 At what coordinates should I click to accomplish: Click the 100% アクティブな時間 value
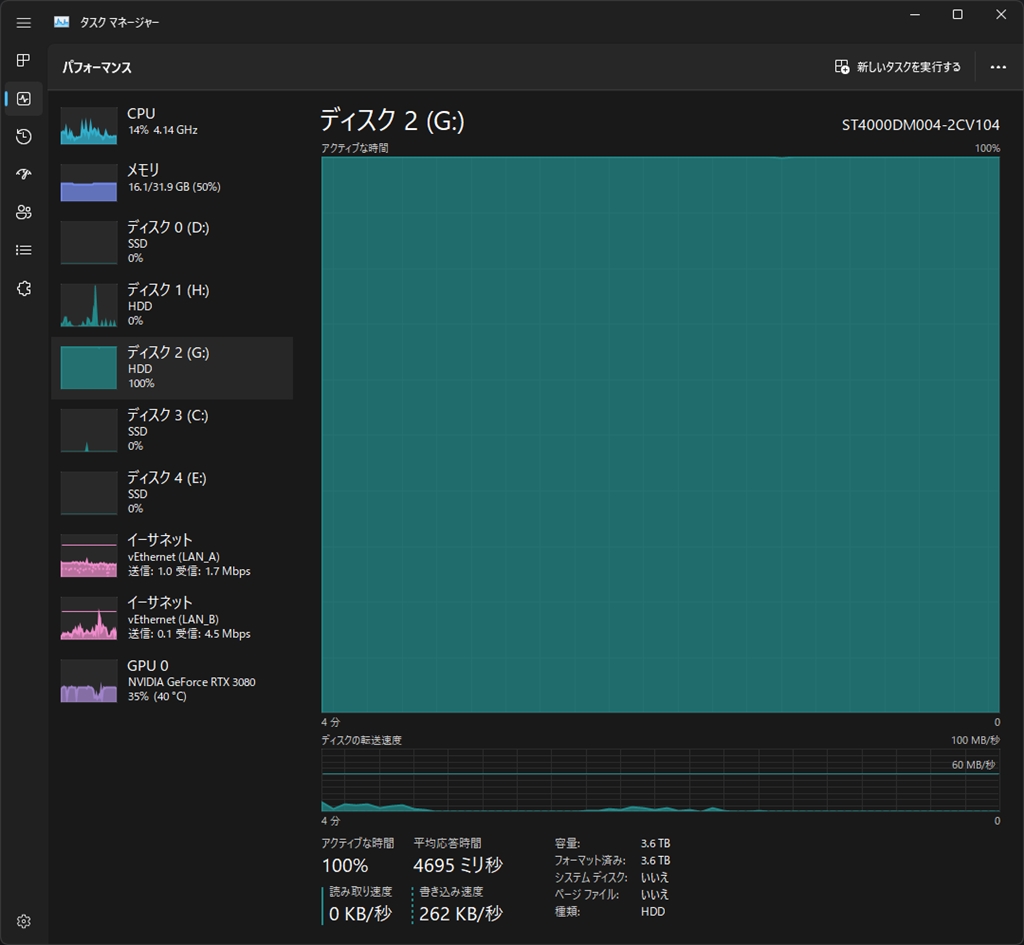pos(345,866)
